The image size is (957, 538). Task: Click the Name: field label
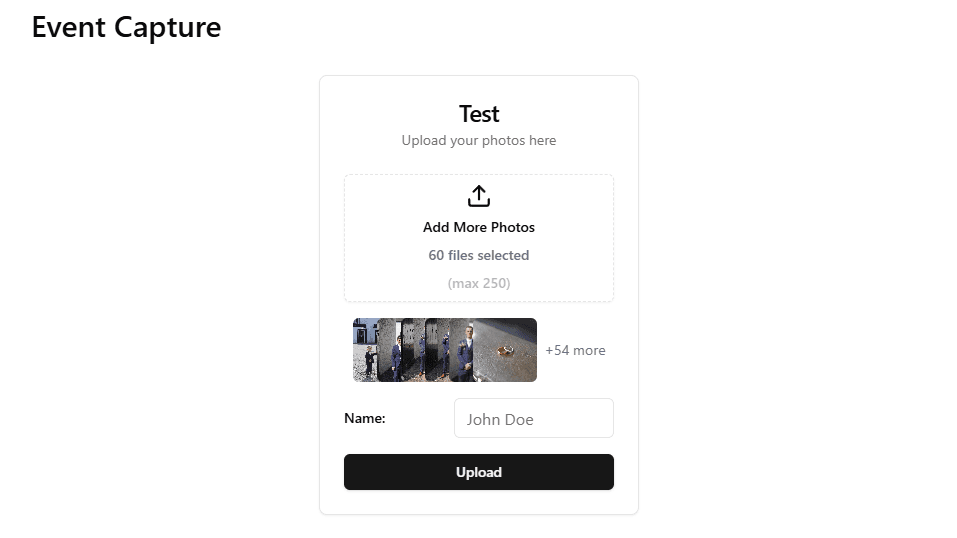click(365, 418)
